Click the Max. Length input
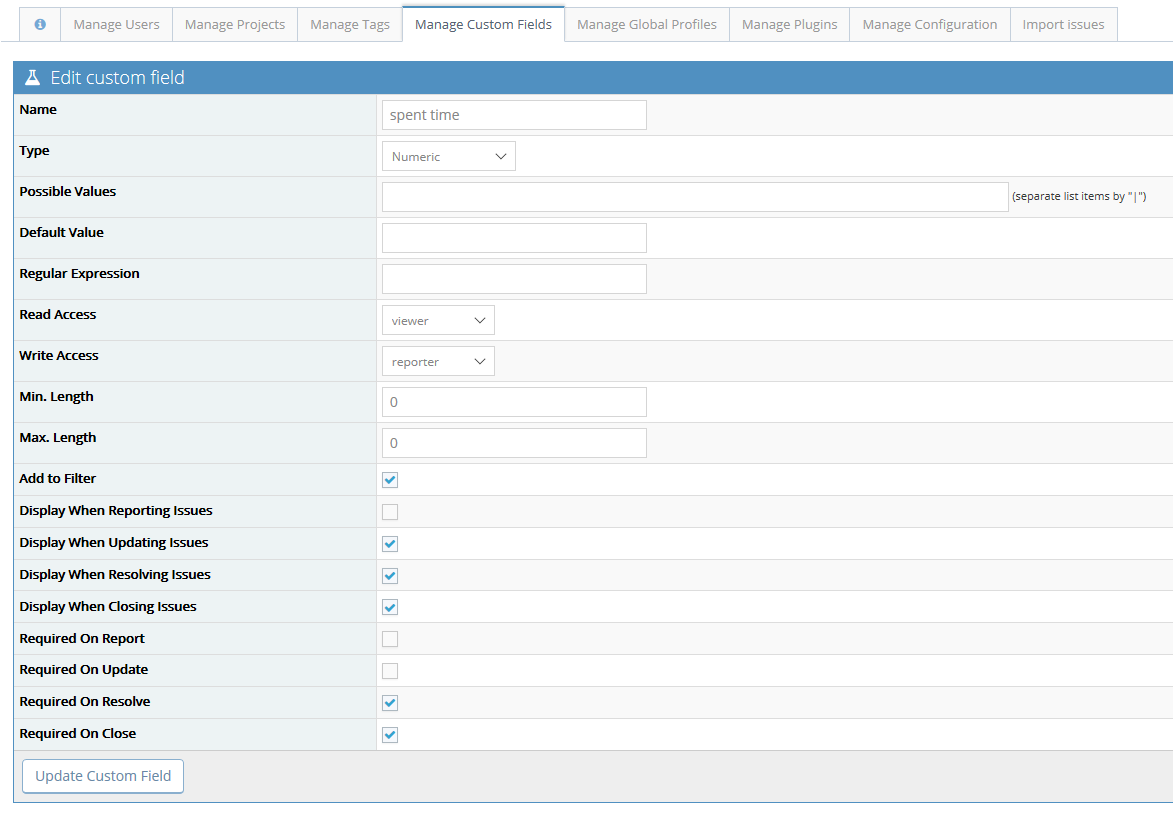This screenshot has width=1173, height=828. point(514,443)
